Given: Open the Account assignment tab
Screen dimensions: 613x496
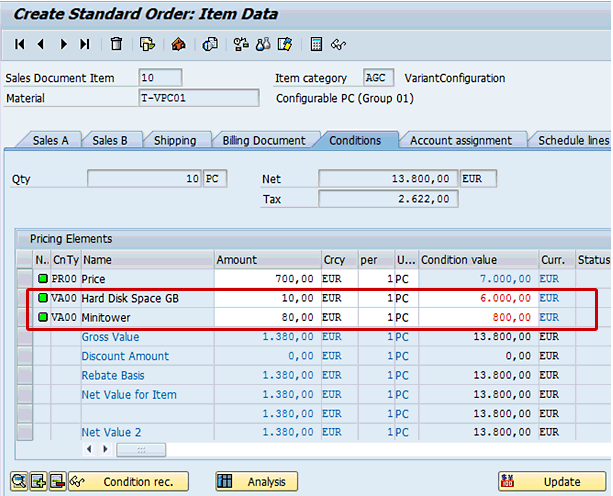Looking at the screenshot, I should [460, 141].
